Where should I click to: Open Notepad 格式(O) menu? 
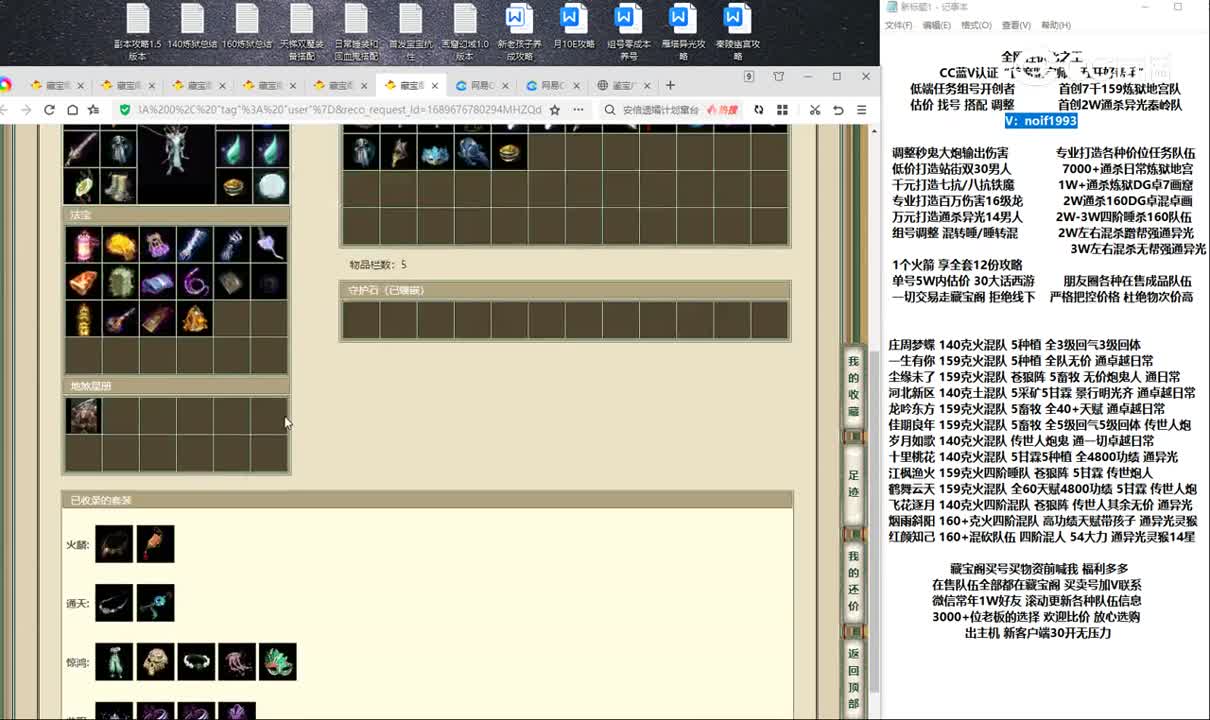(x=976, y=25)
